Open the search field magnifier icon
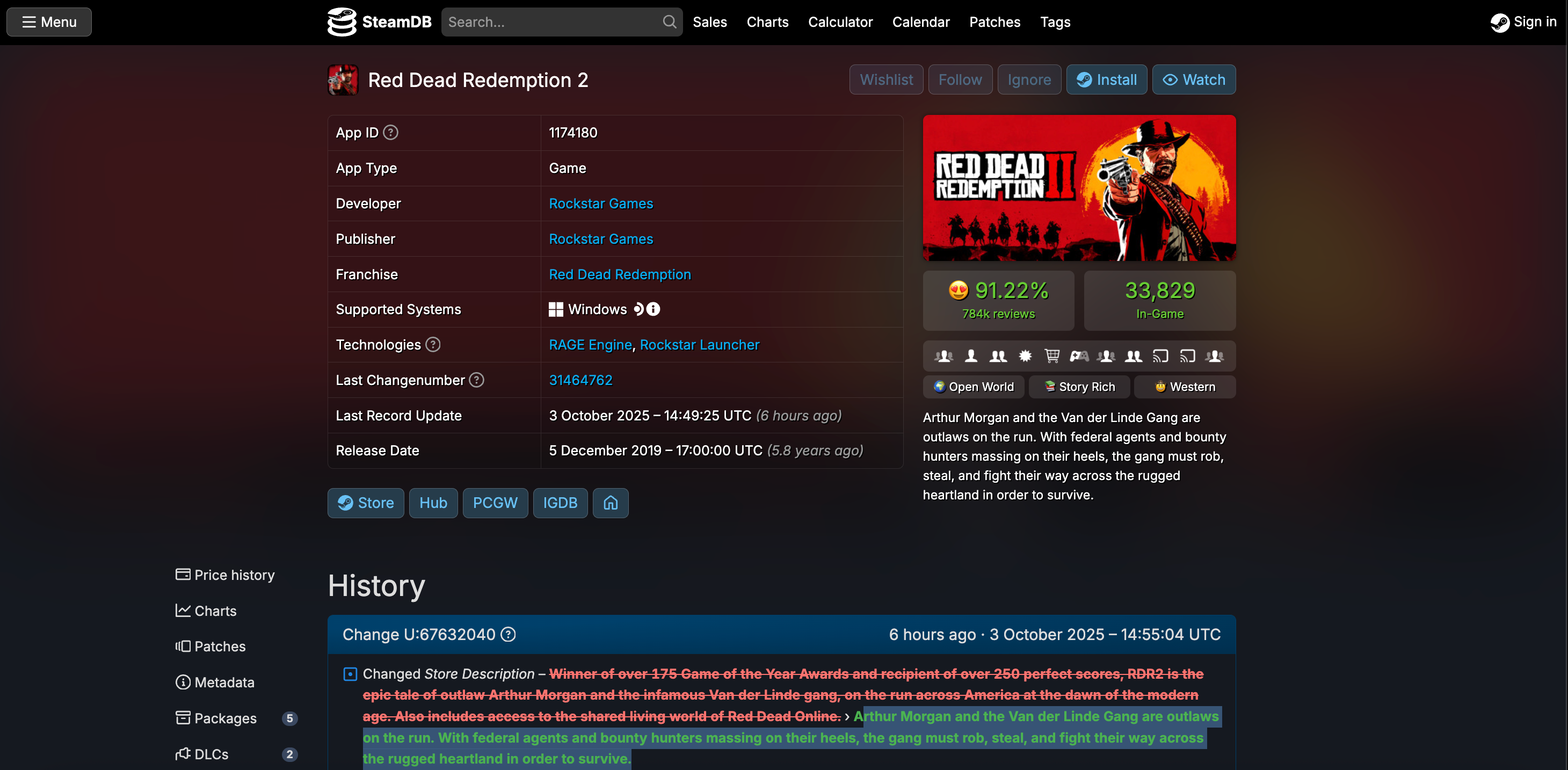1568x770 pixels. 669,21
